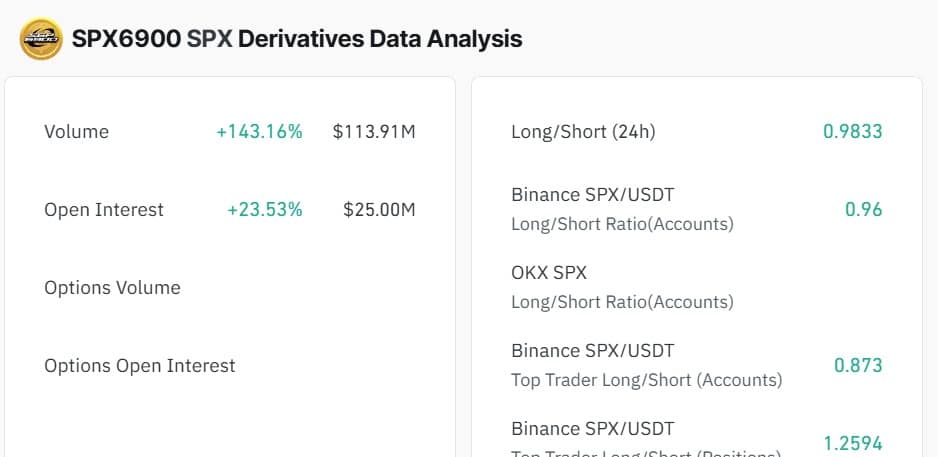Select the Volume label
938x457 pixels.
77,131
